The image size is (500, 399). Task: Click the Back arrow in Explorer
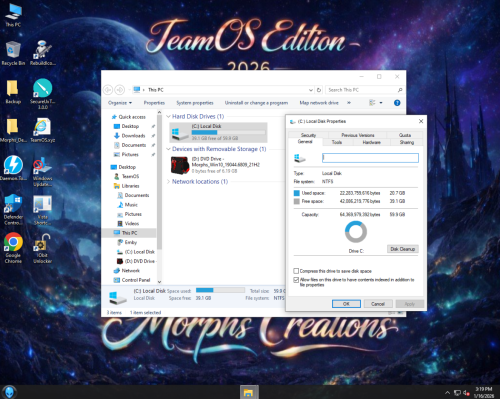click(108, 90)
